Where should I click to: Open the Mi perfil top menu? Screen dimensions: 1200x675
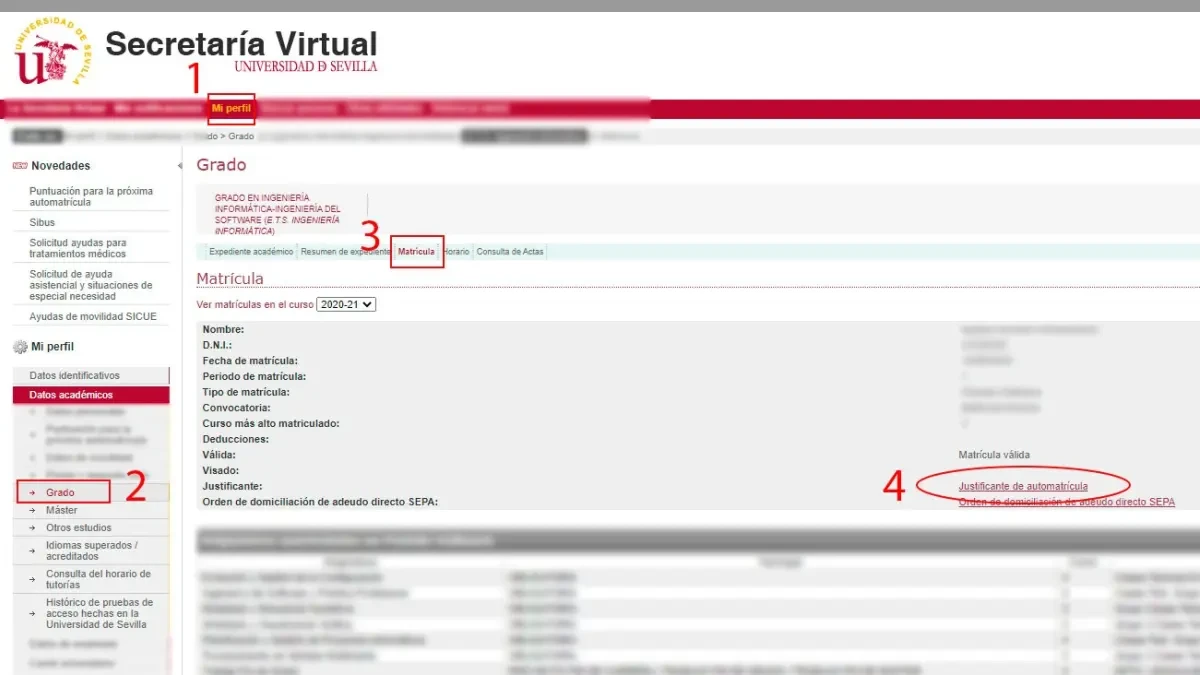(231, 108)
